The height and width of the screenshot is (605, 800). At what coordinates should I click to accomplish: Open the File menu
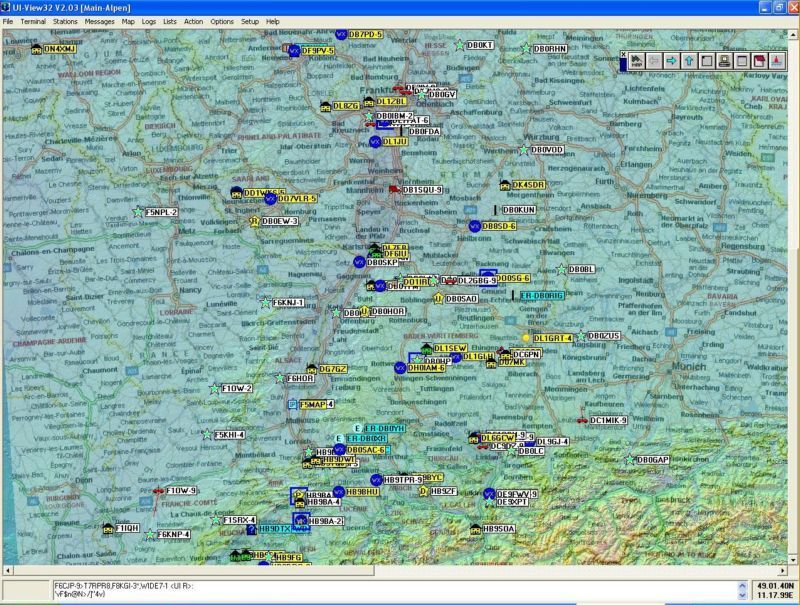pos(9,21)
